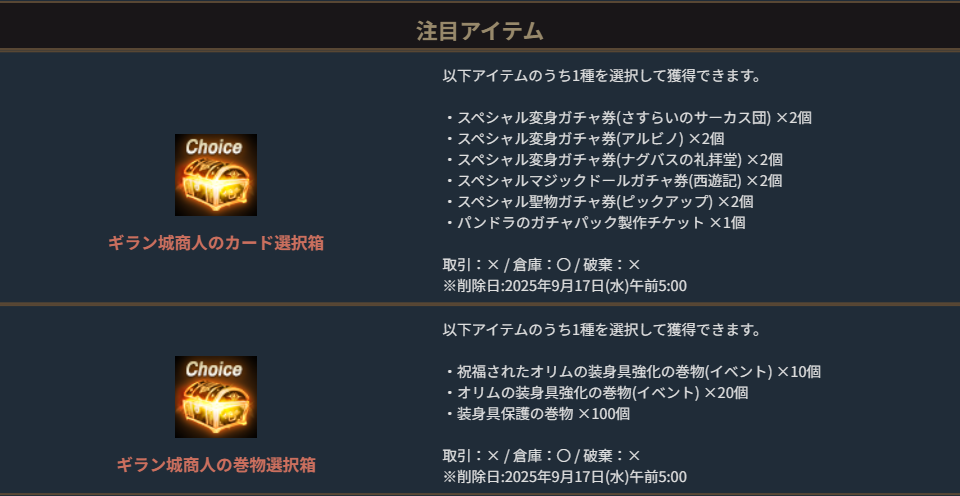Select the 西遊記 magic doll gacha line

tap(612, 181)
